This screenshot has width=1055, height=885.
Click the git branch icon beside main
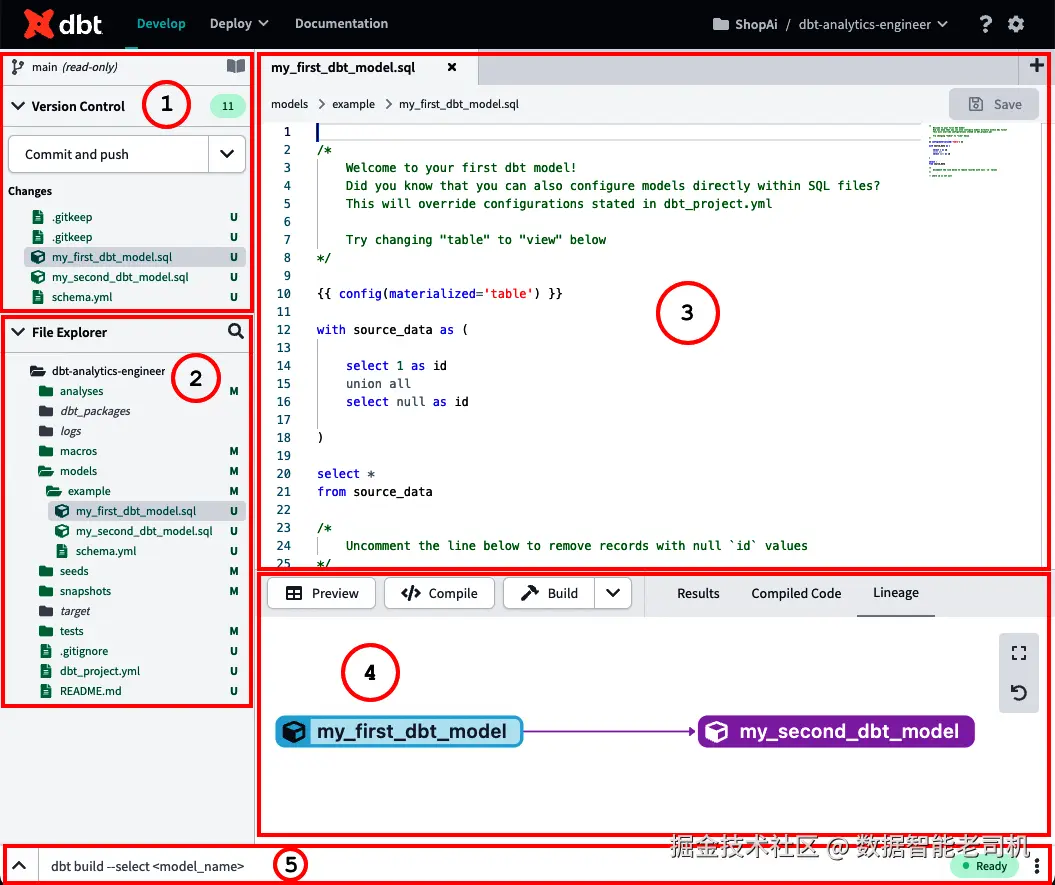(18, 67)
